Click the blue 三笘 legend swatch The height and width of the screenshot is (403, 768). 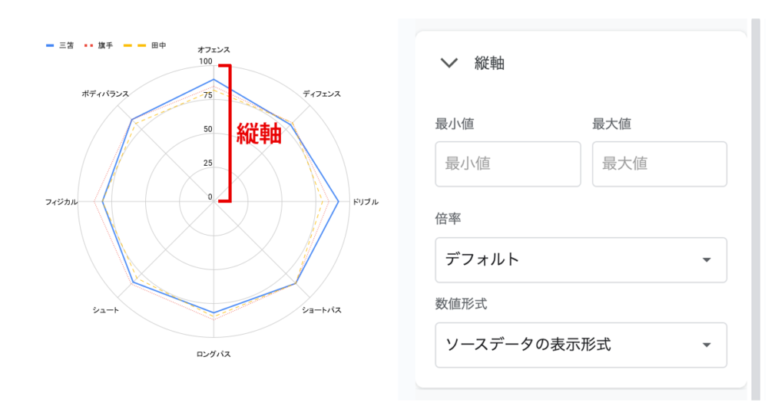52,45
